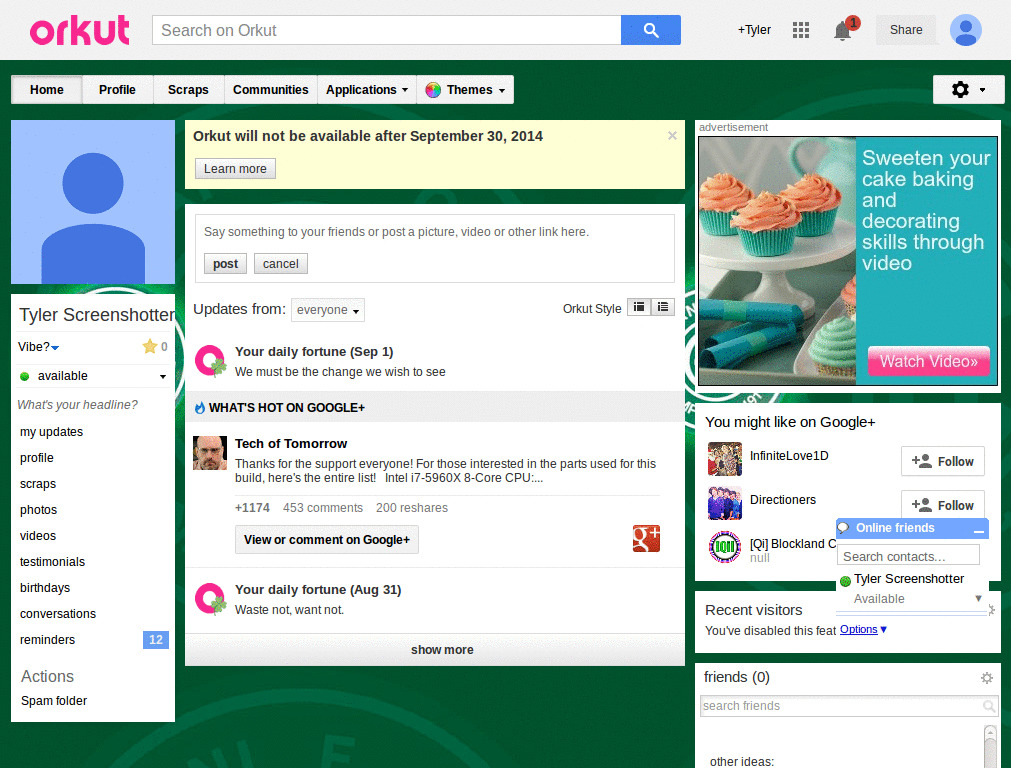Screen dimensions: 1024x768
Task: Click the search friends magnifier icon
Action: (989, 706)
